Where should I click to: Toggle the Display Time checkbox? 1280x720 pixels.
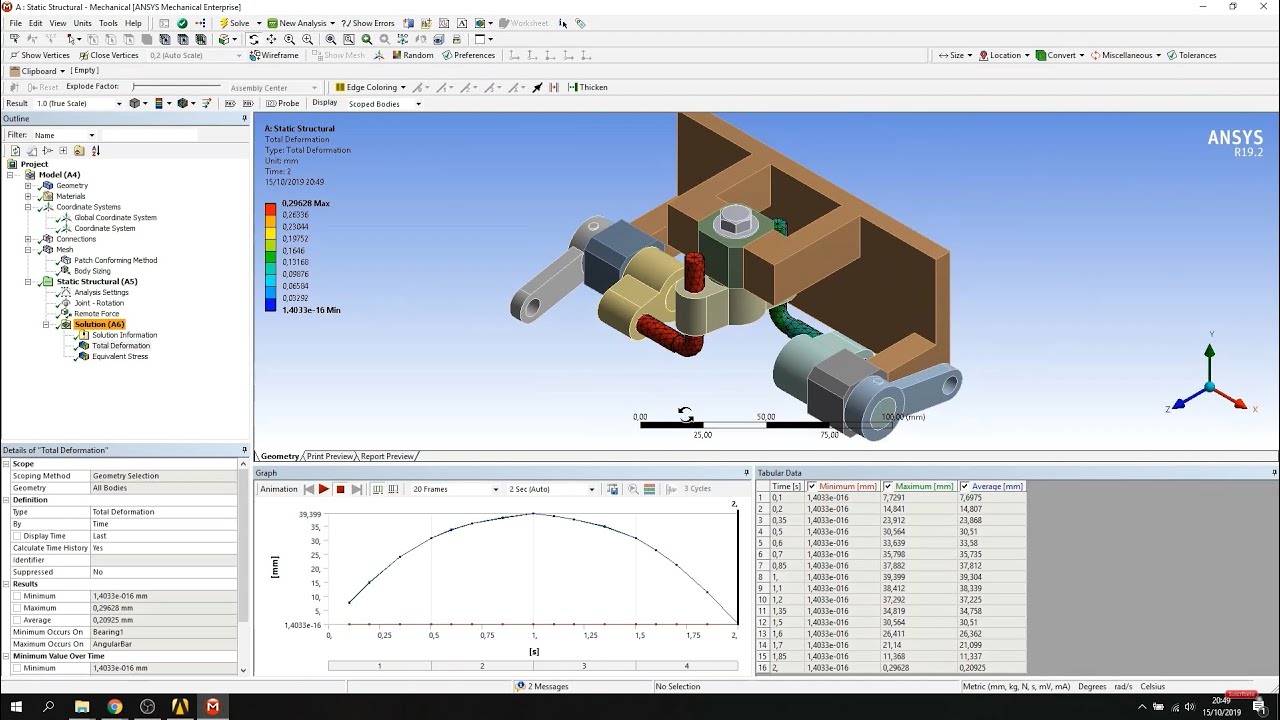click(17, 536)
